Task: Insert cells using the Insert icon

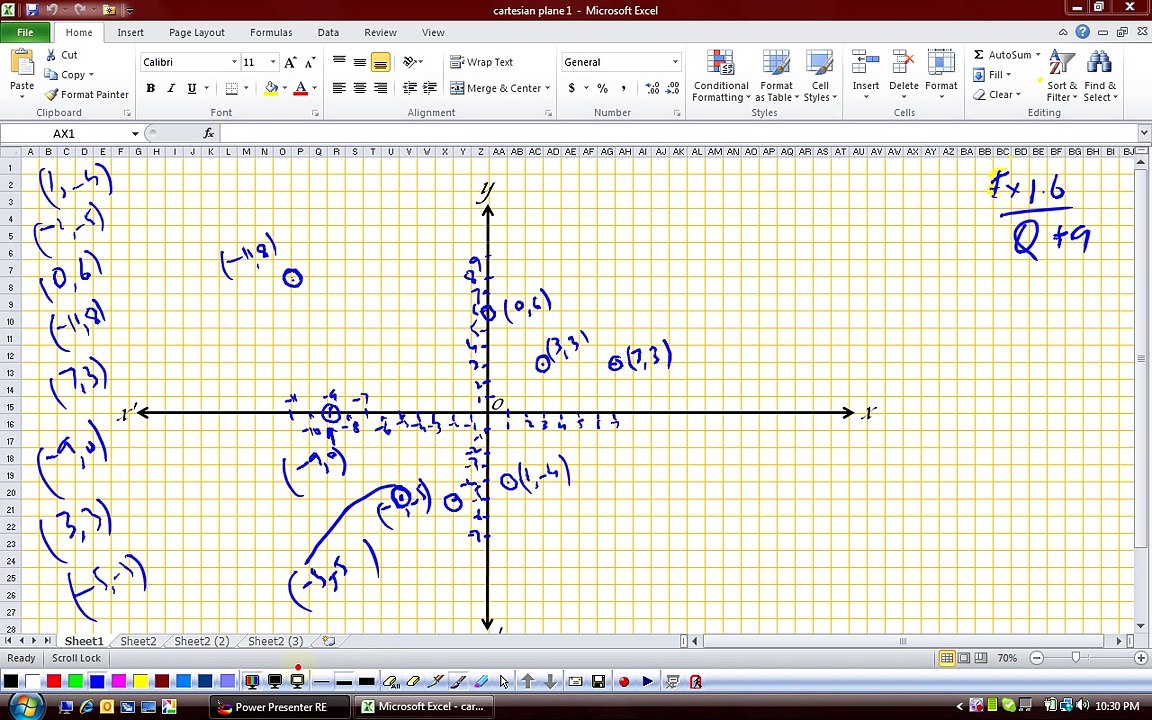Action: [x=865, y=64]
